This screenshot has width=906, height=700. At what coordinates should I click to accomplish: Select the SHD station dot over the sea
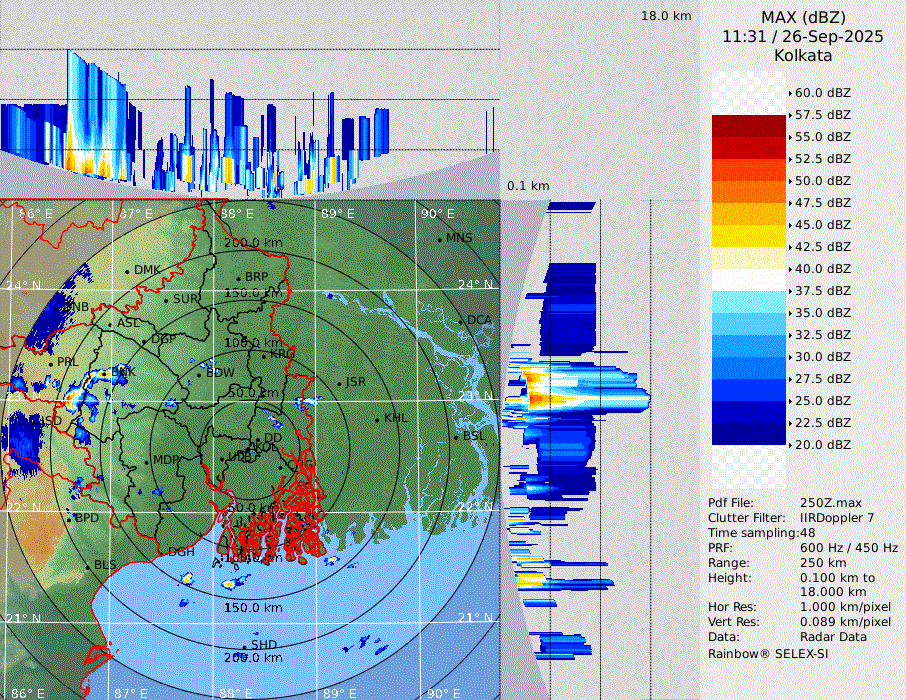(244, 647)
